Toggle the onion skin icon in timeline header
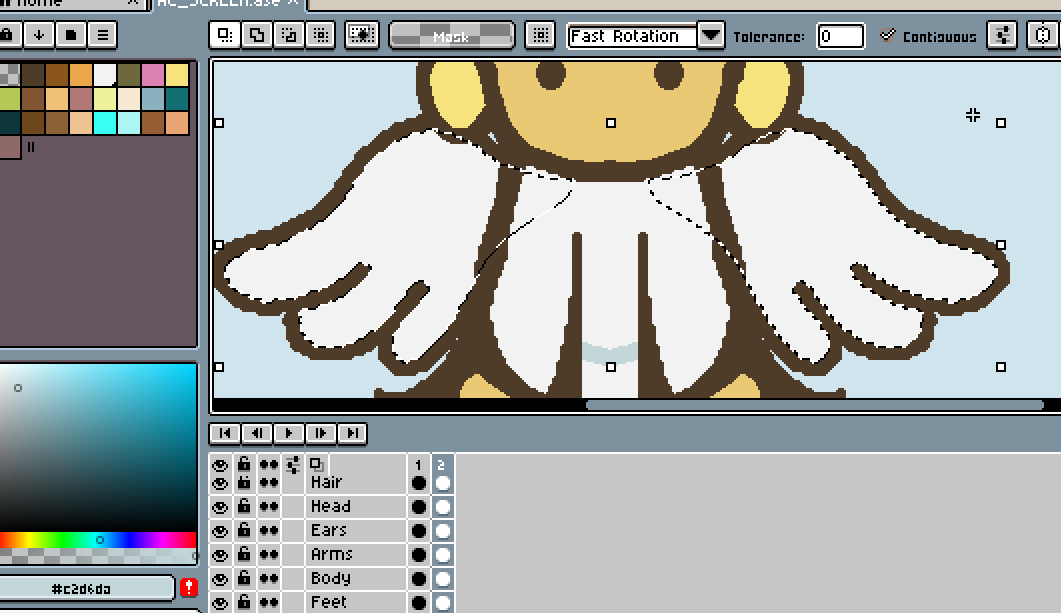 coord(316,464)
